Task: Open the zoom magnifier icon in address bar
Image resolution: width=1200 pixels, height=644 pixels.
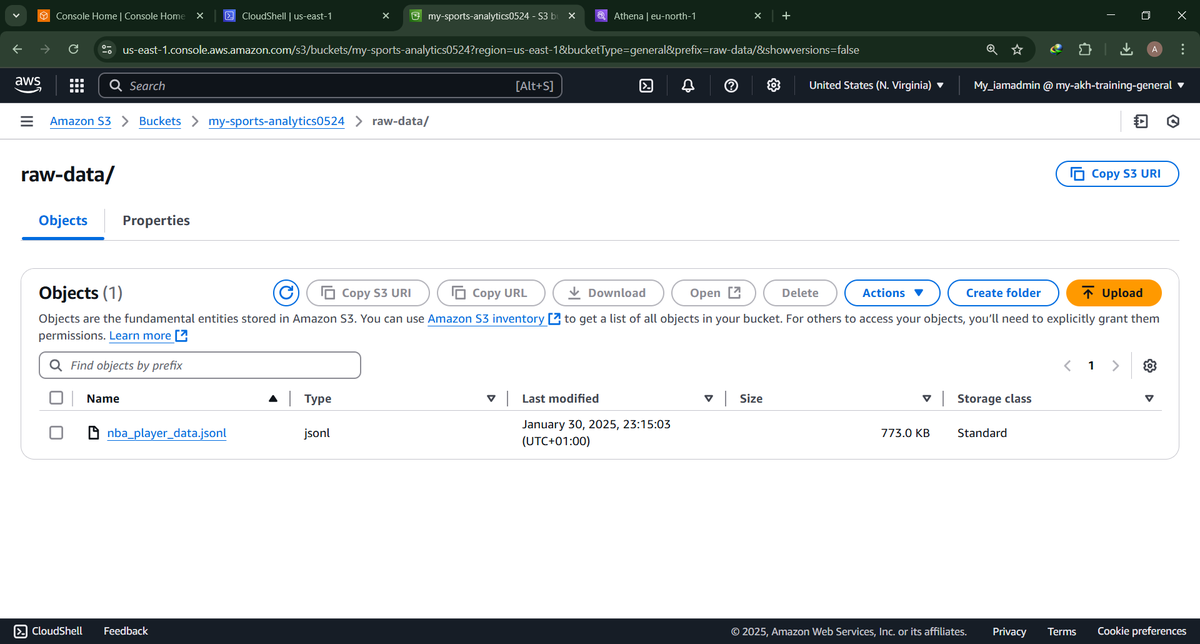Action: click(991, 49)
